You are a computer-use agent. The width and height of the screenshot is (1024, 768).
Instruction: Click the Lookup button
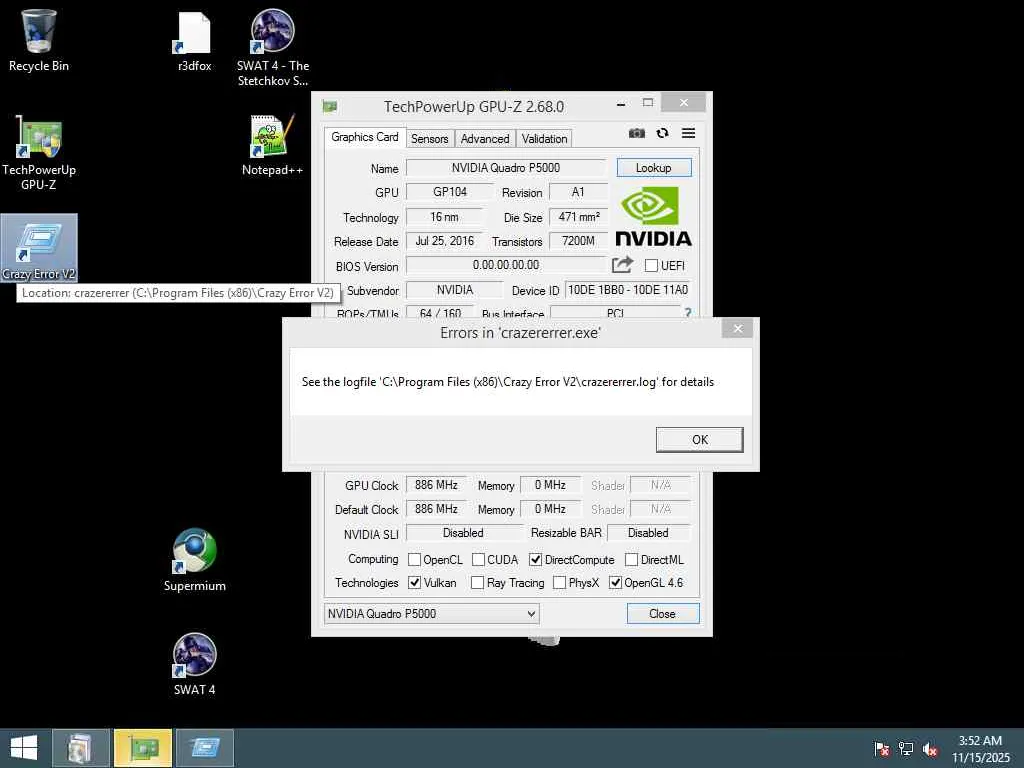click(x=654, y=168)
